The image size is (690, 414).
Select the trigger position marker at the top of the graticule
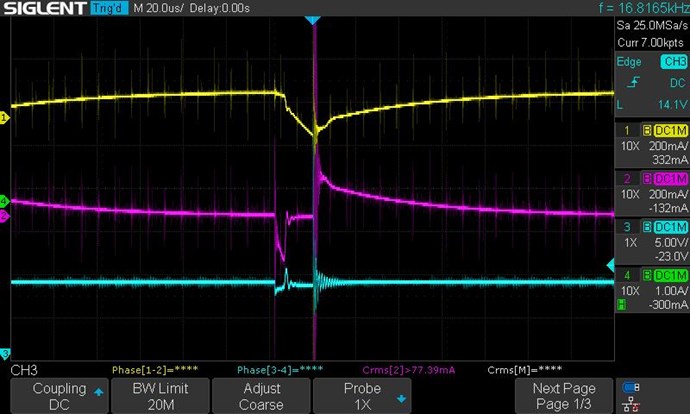[x=312, y=20]
